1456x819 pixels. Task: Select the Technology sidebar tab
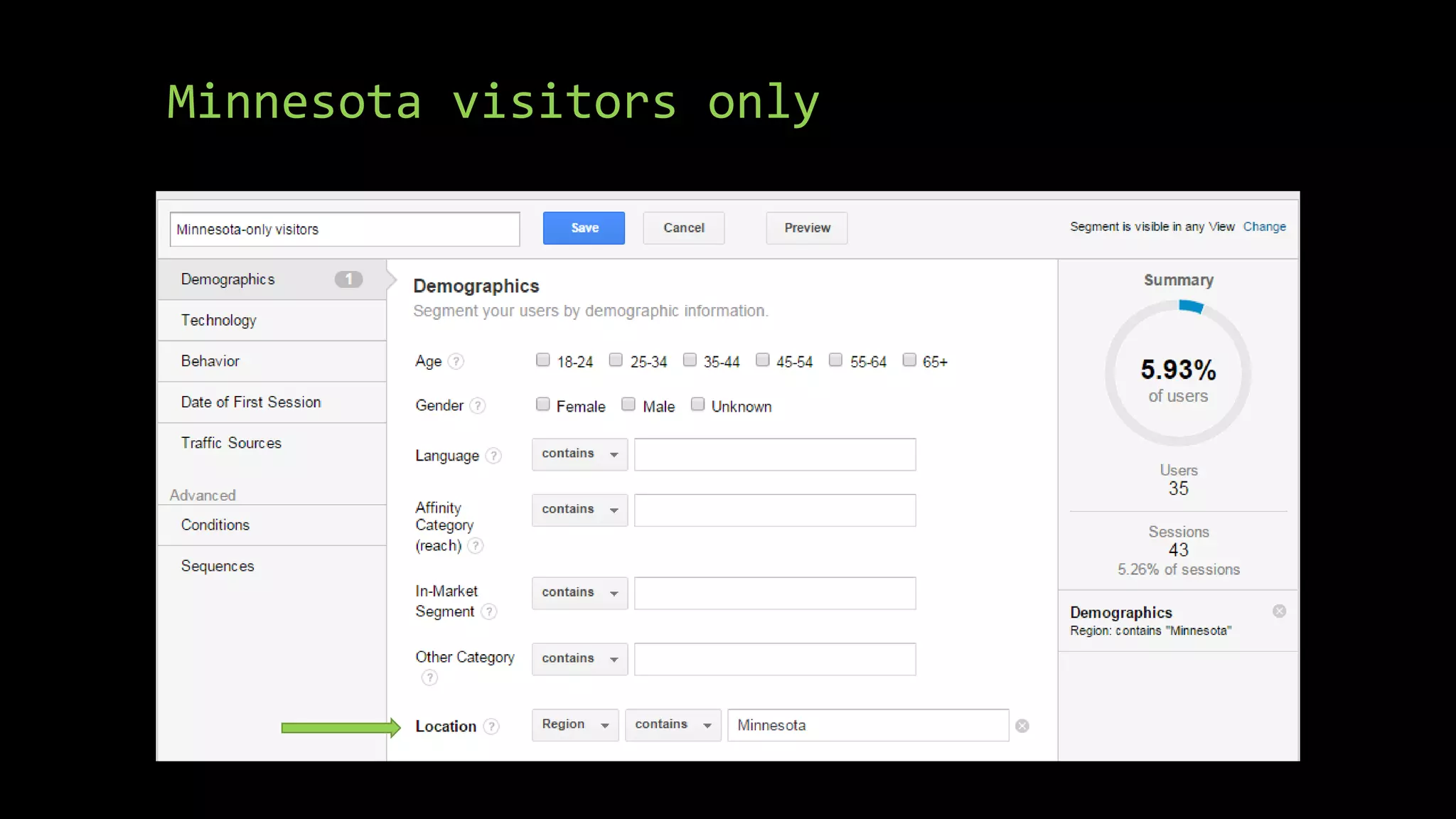tap(272, 321)
